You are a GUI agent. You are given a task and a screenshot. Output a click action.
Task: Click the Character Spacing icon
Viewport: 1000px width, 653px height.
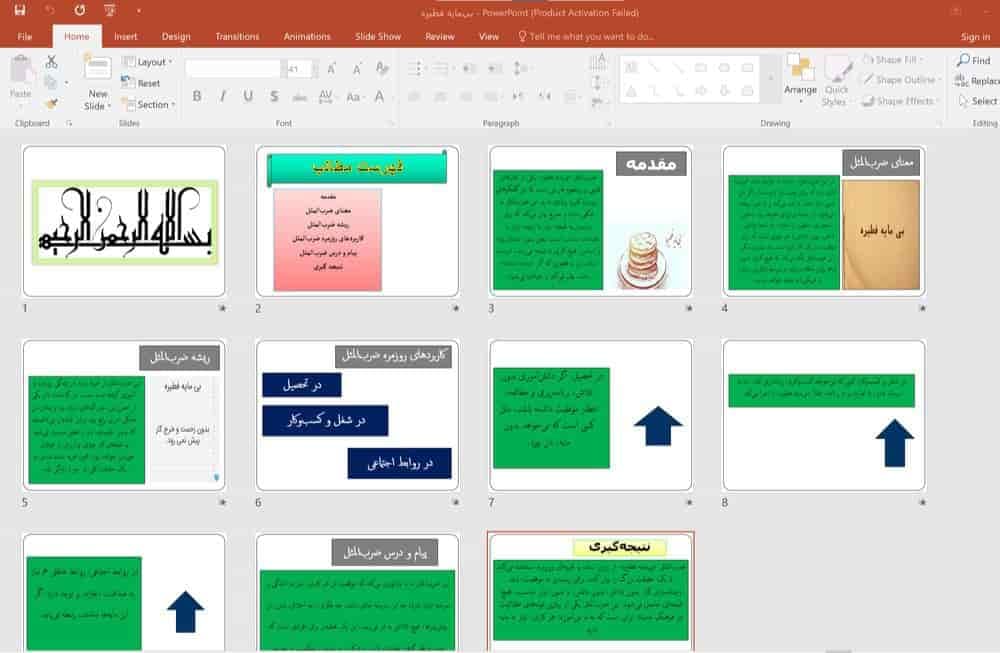point(325,96)
